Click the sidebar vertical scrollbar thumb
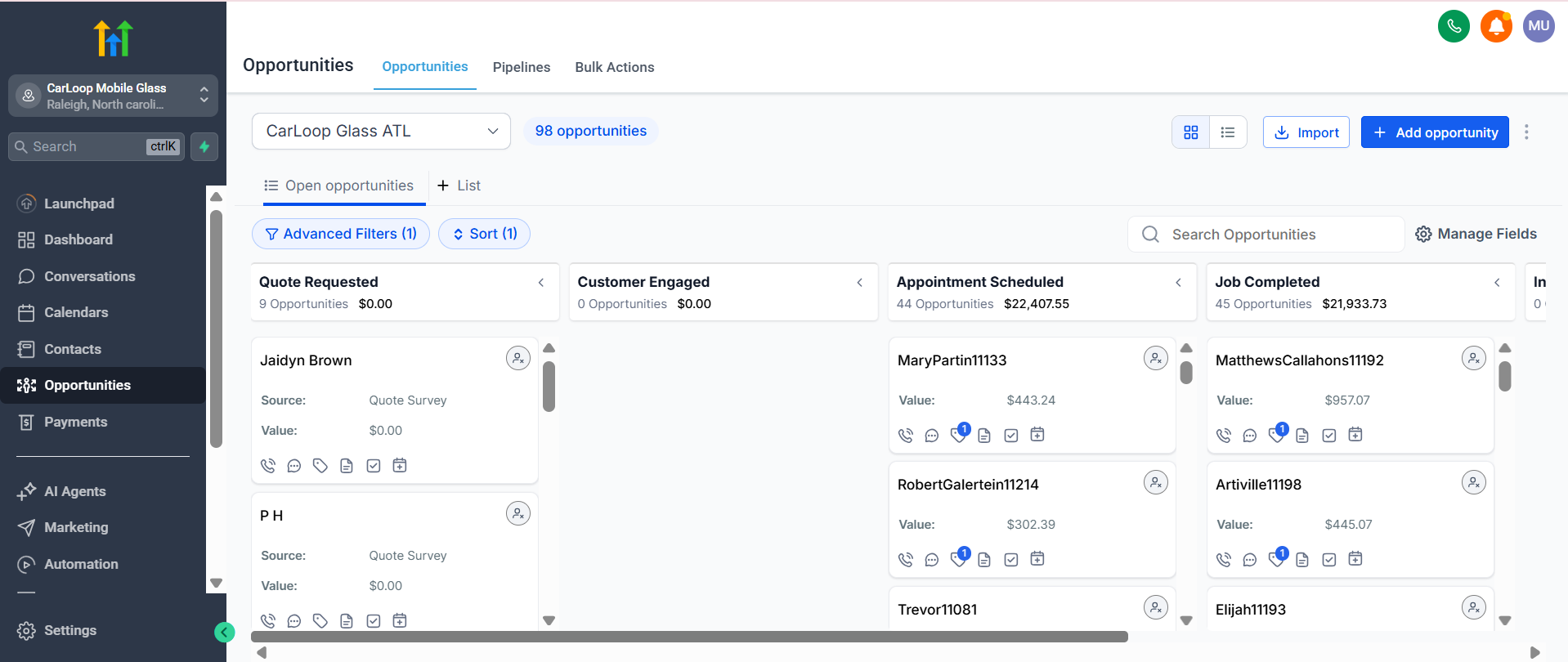 click(216, 329)
